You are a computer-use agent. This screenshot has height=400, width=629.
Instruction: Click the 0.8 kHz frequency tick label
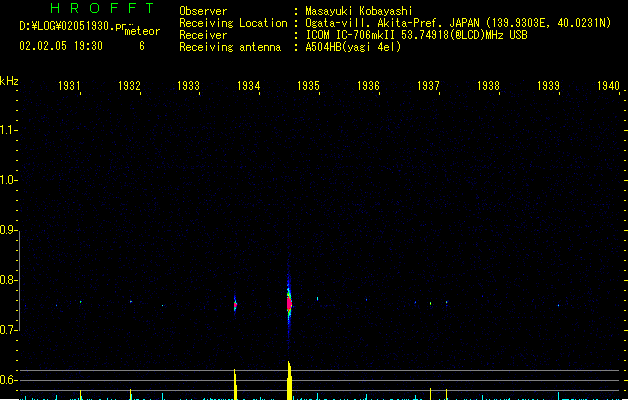coord(7,280)
